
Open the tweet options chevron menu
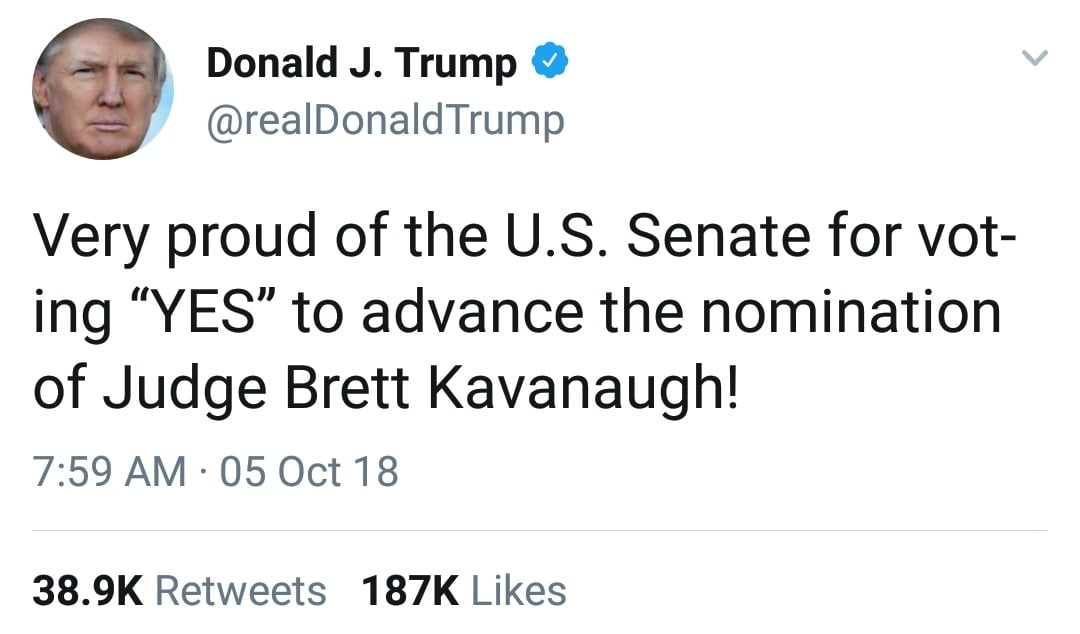point(1034,60)
